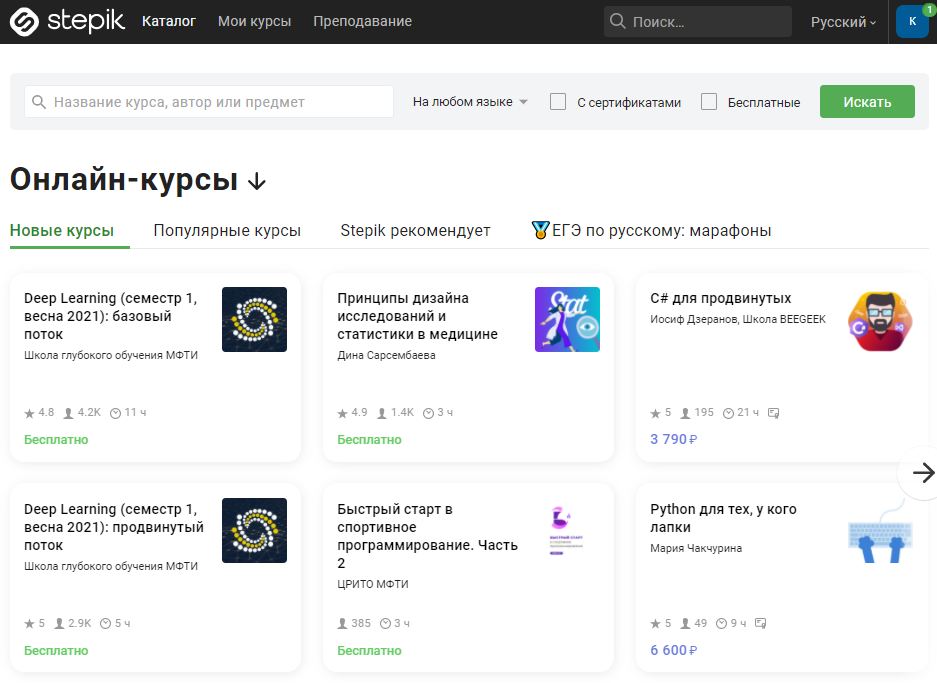Click author Дина Сарсембаева
The image size is (937, 683).
pos(386,356)
